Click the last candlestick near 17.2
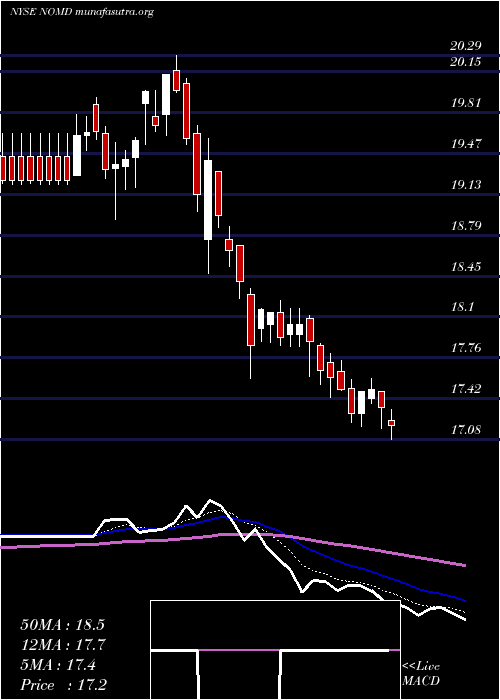The height and width of the screenshot is (700, 500). [x=392, y=424]
